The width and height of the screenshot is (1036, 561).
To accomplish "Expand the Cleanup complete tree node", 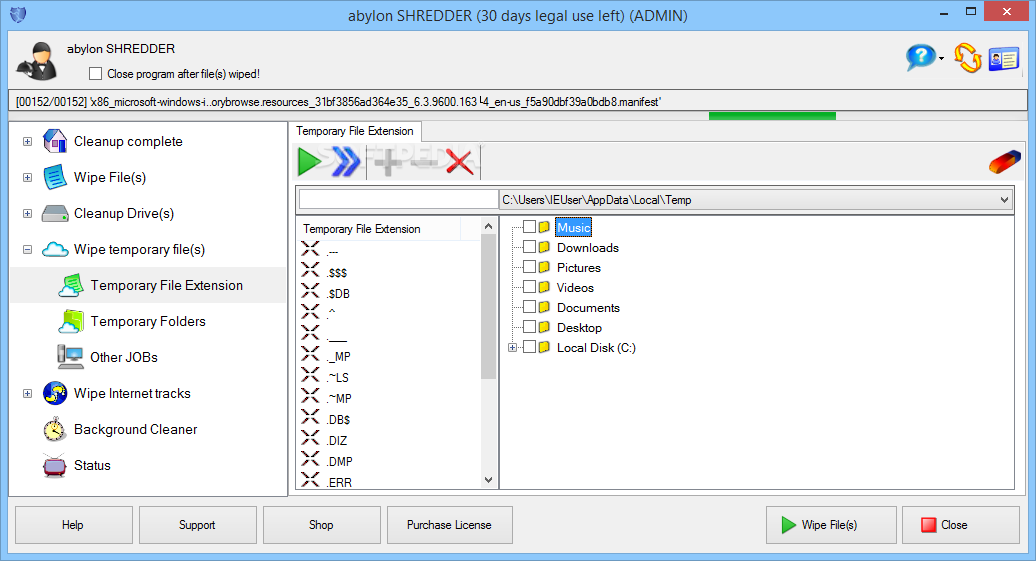I will click(27, 141).
